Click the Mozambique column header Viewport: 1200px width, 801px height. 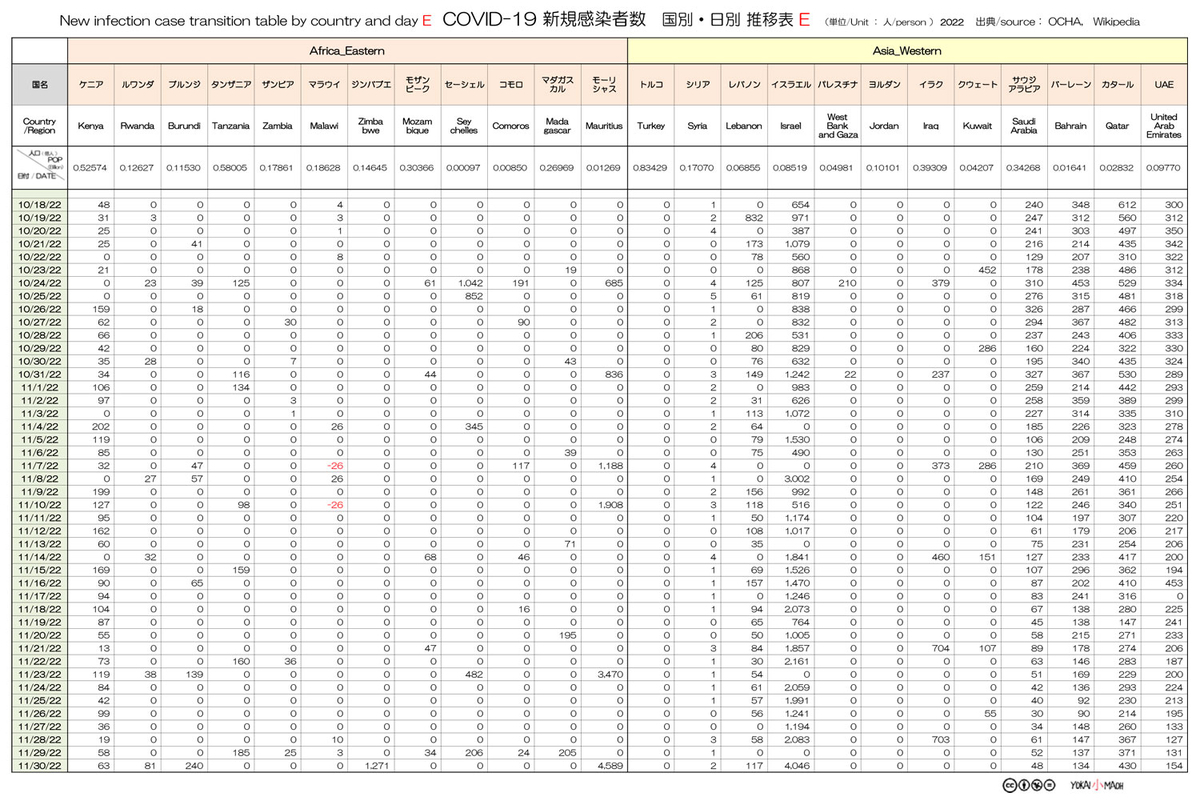(417, 127)
